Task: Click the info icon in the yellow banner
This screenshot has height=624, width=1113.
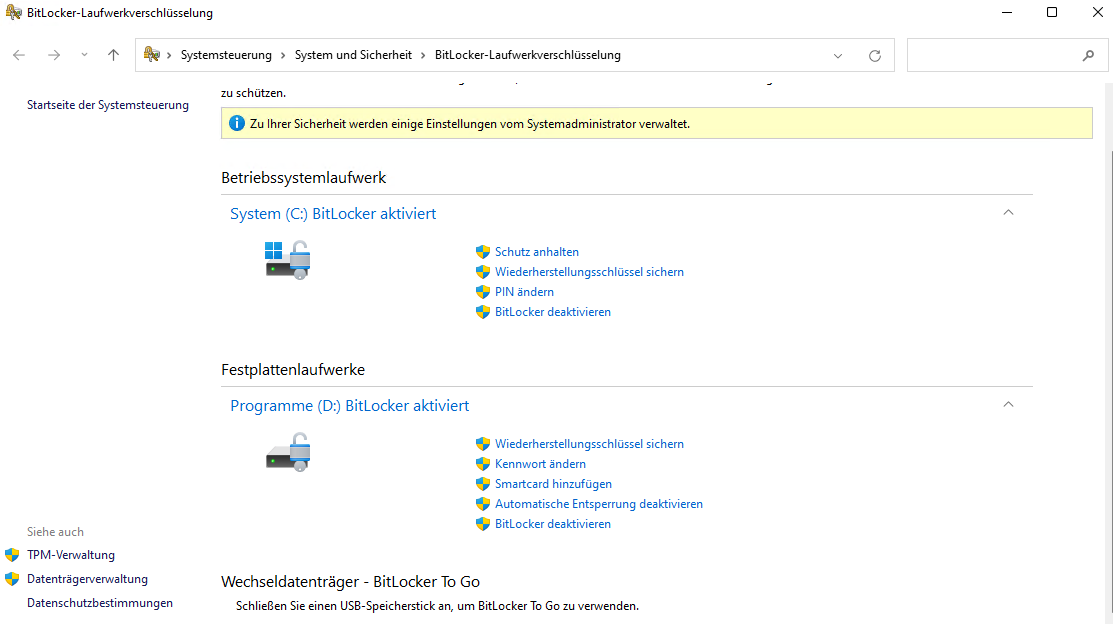Action: tap(236, 124)
